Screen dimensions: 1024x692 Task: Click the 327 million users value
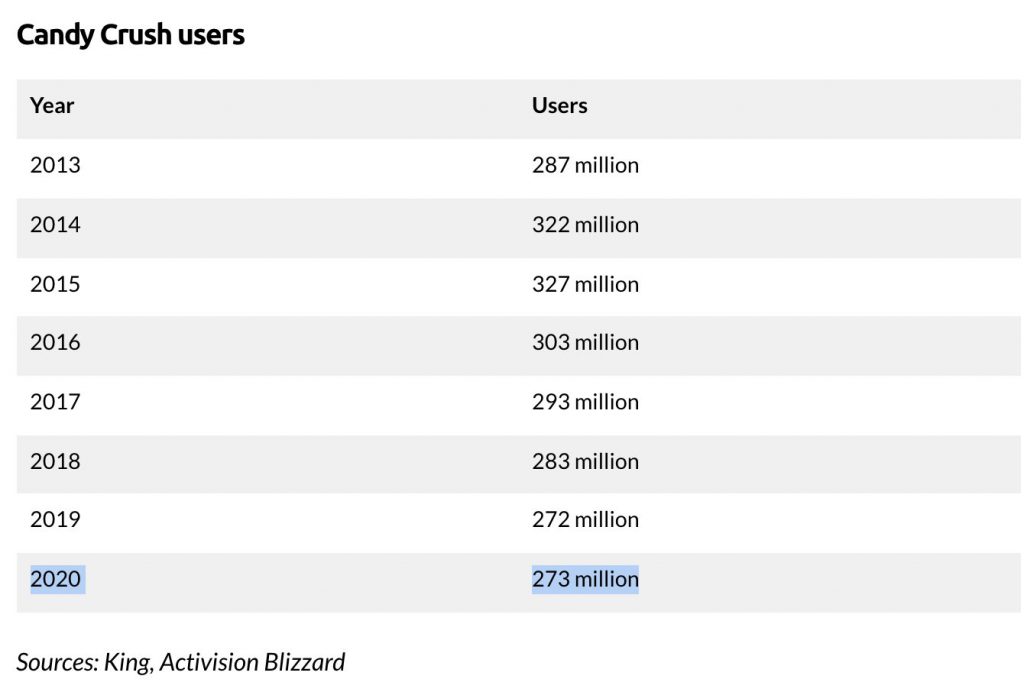(x=585, y=283)
